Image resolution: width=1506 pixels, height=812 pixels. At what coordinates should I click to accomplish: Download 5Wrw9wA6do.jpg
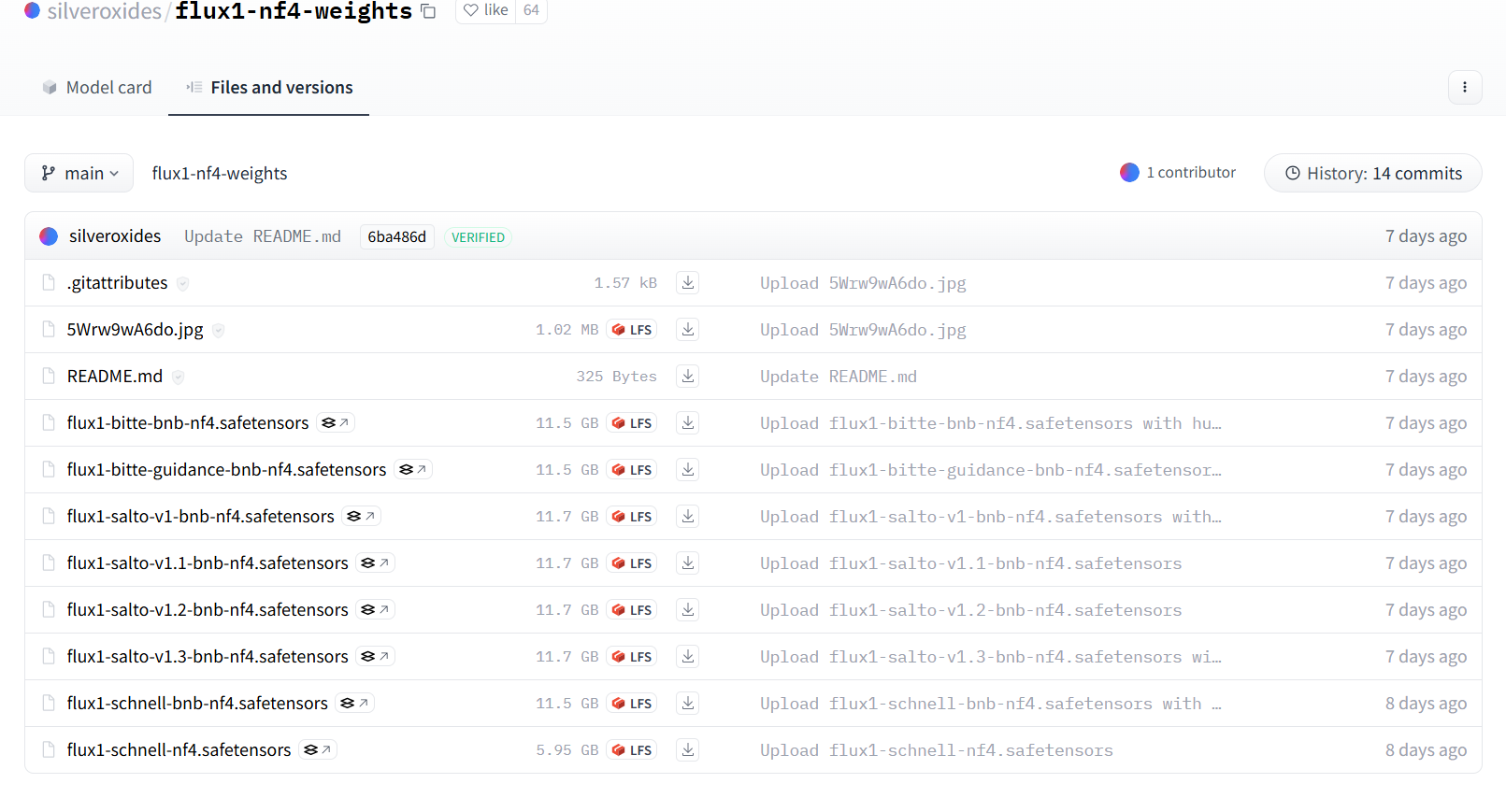[688, 330]
